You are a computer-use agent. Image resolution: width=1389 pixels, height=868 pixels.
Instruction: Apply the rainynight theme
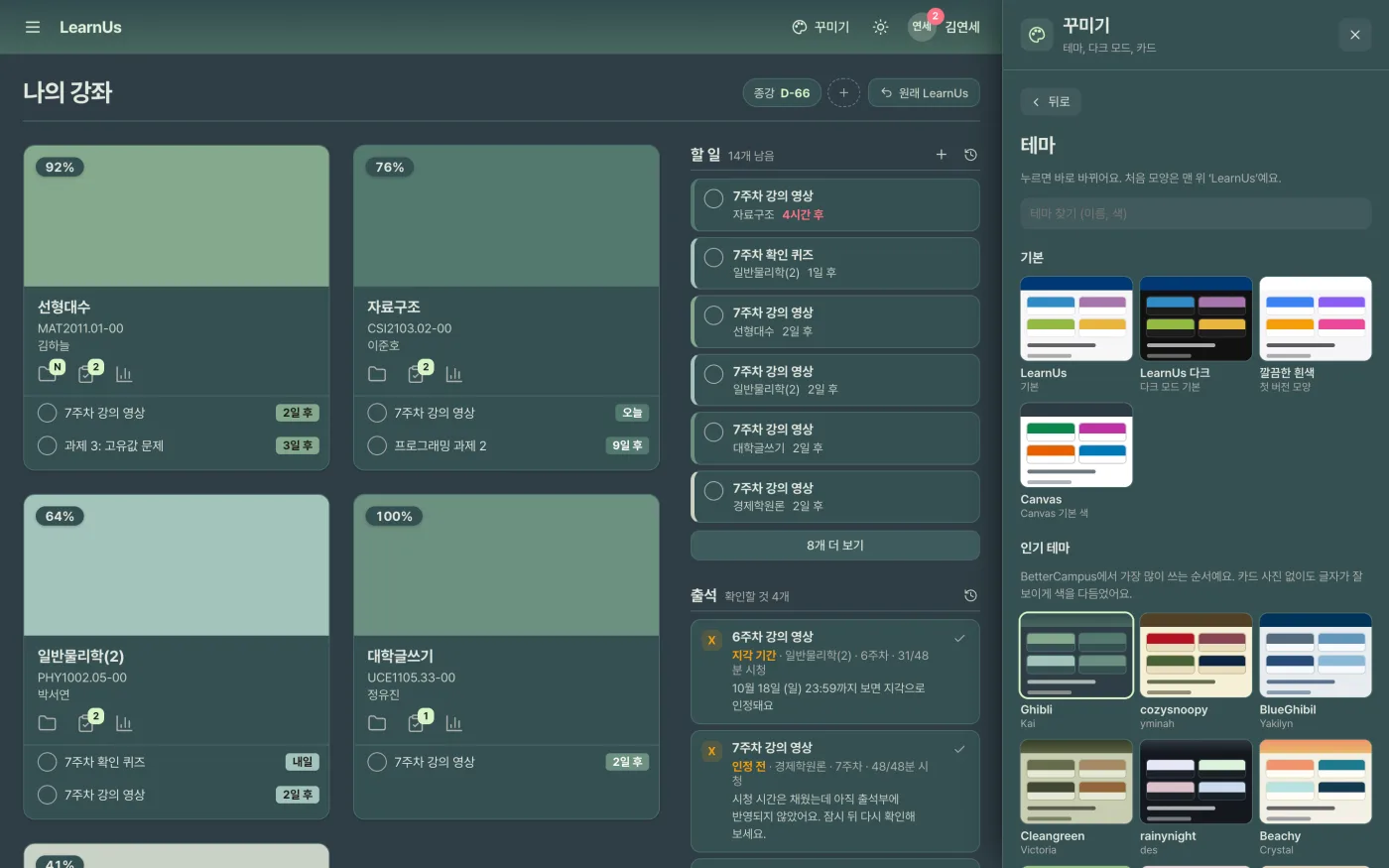tap(1196, 782)
